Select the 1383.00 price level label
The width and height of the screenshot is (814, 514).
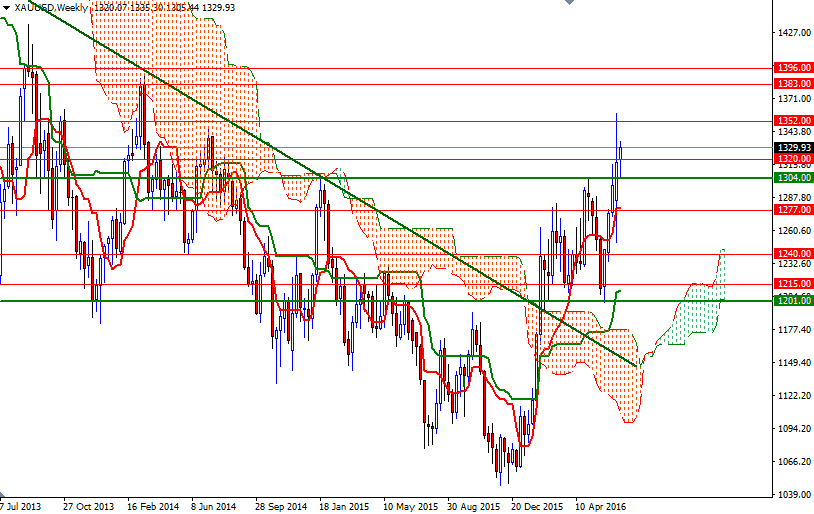[x=792, y=83]
